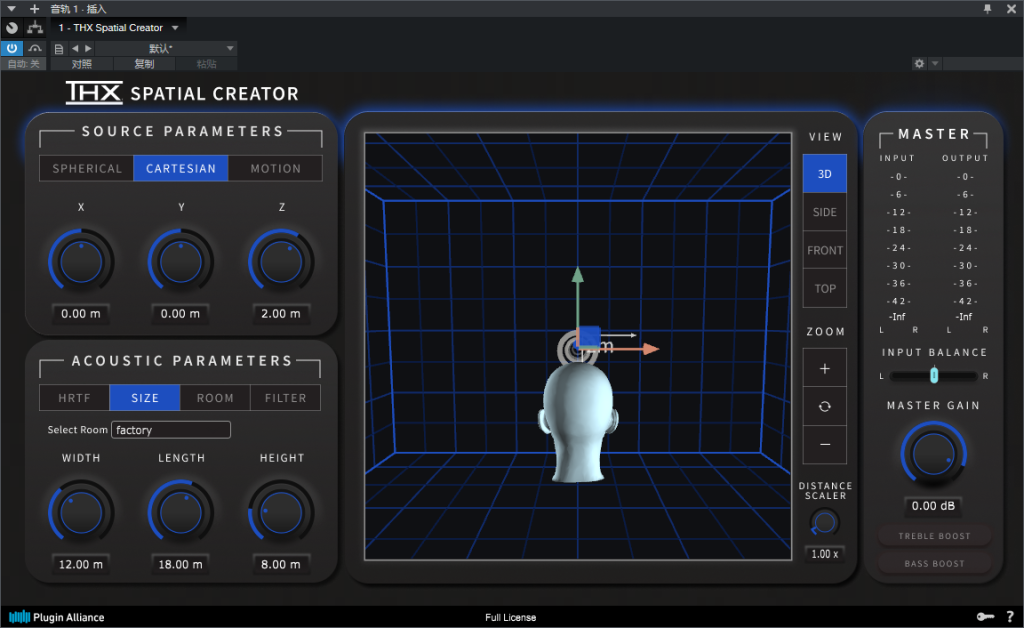Screen dimensions: 1024x628
Task: Open the channel routing tree icon
Action: 35,27
